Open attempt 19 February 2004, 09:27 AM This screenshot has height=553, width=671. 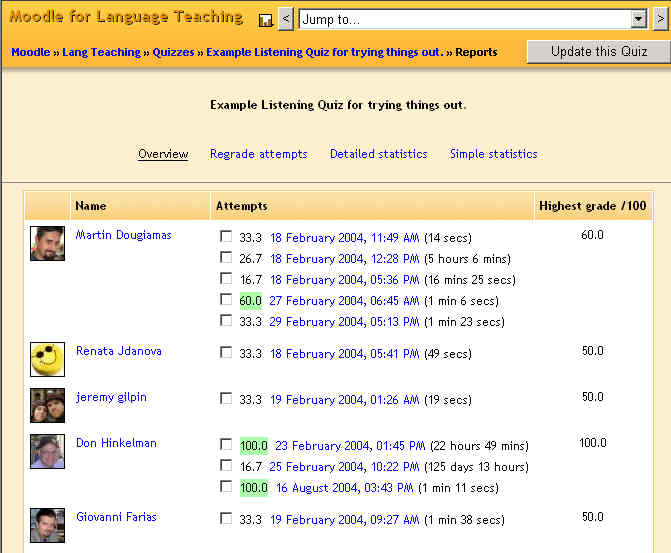click(x=344, y=520)
